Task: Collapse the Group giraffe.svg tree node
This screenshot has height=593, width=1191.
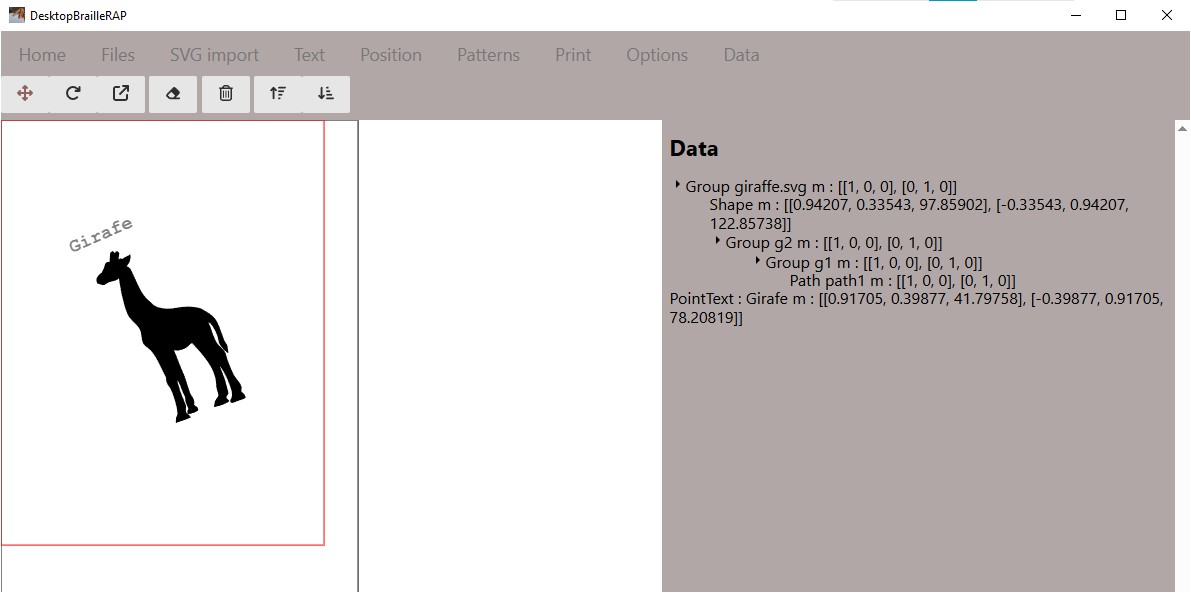Action: (677, 185)
